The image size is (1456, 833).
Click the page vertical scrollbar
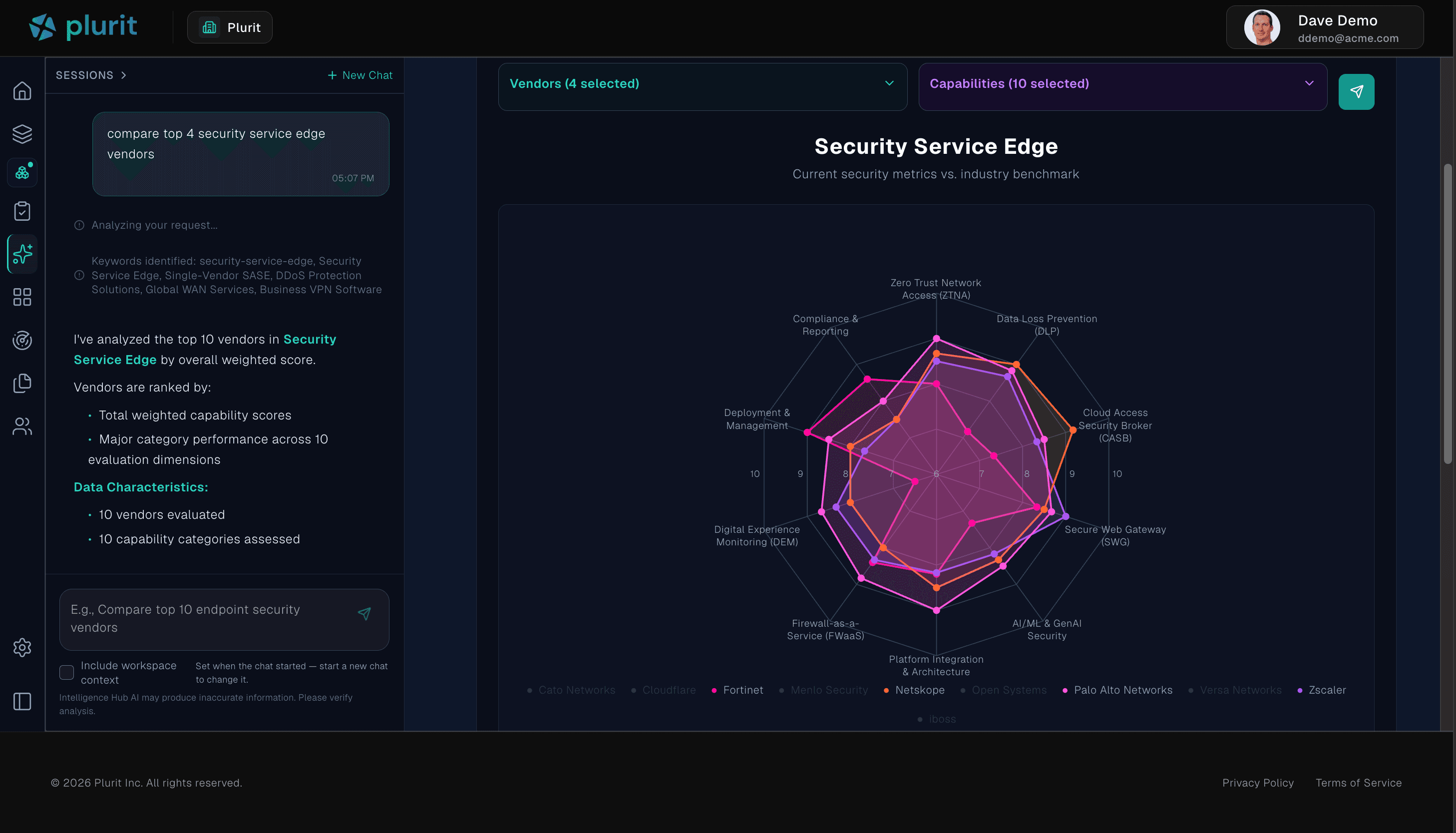point(1448,314)
